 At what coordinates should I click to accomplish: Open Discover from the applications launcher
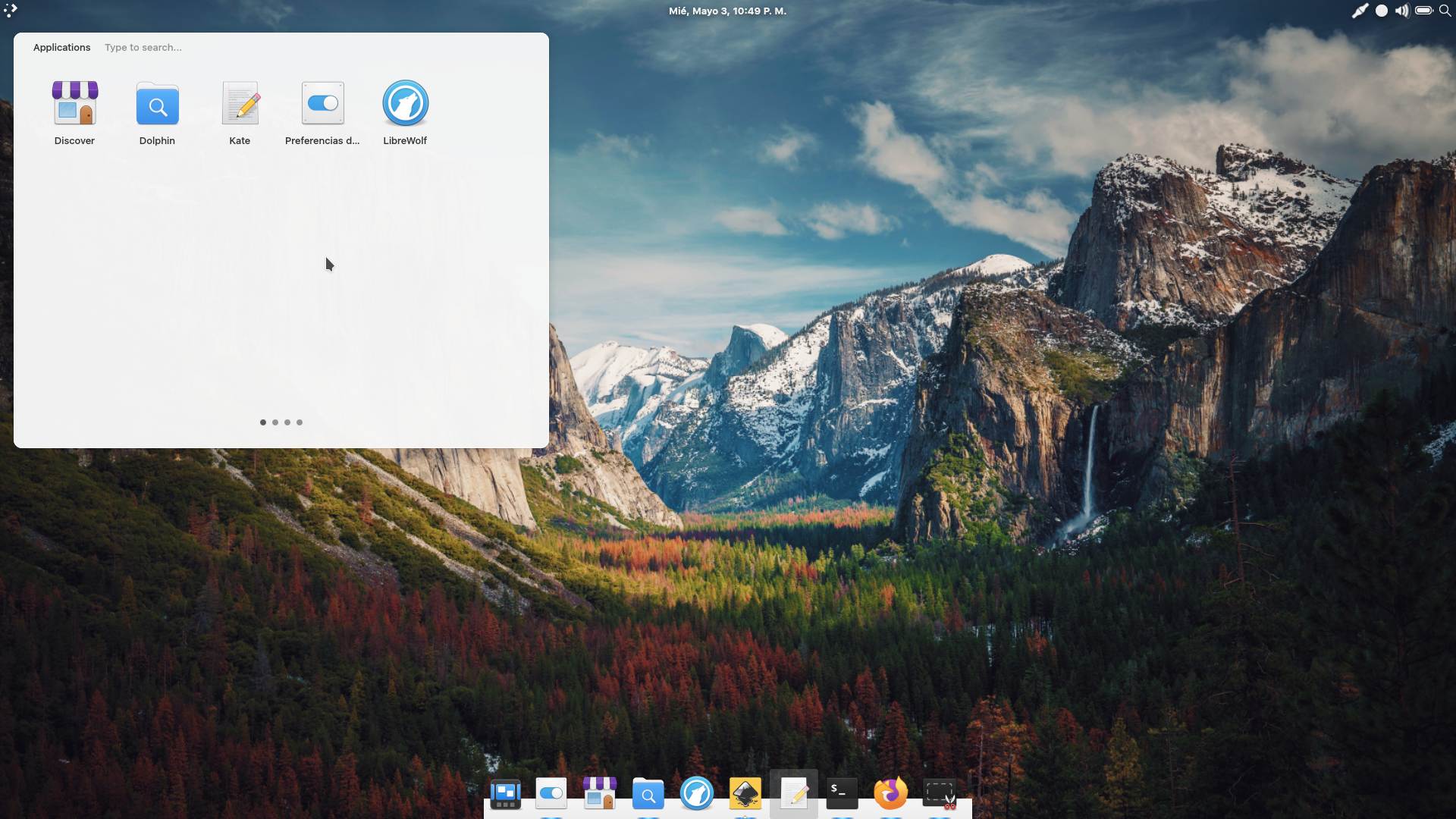pos(74,112)
